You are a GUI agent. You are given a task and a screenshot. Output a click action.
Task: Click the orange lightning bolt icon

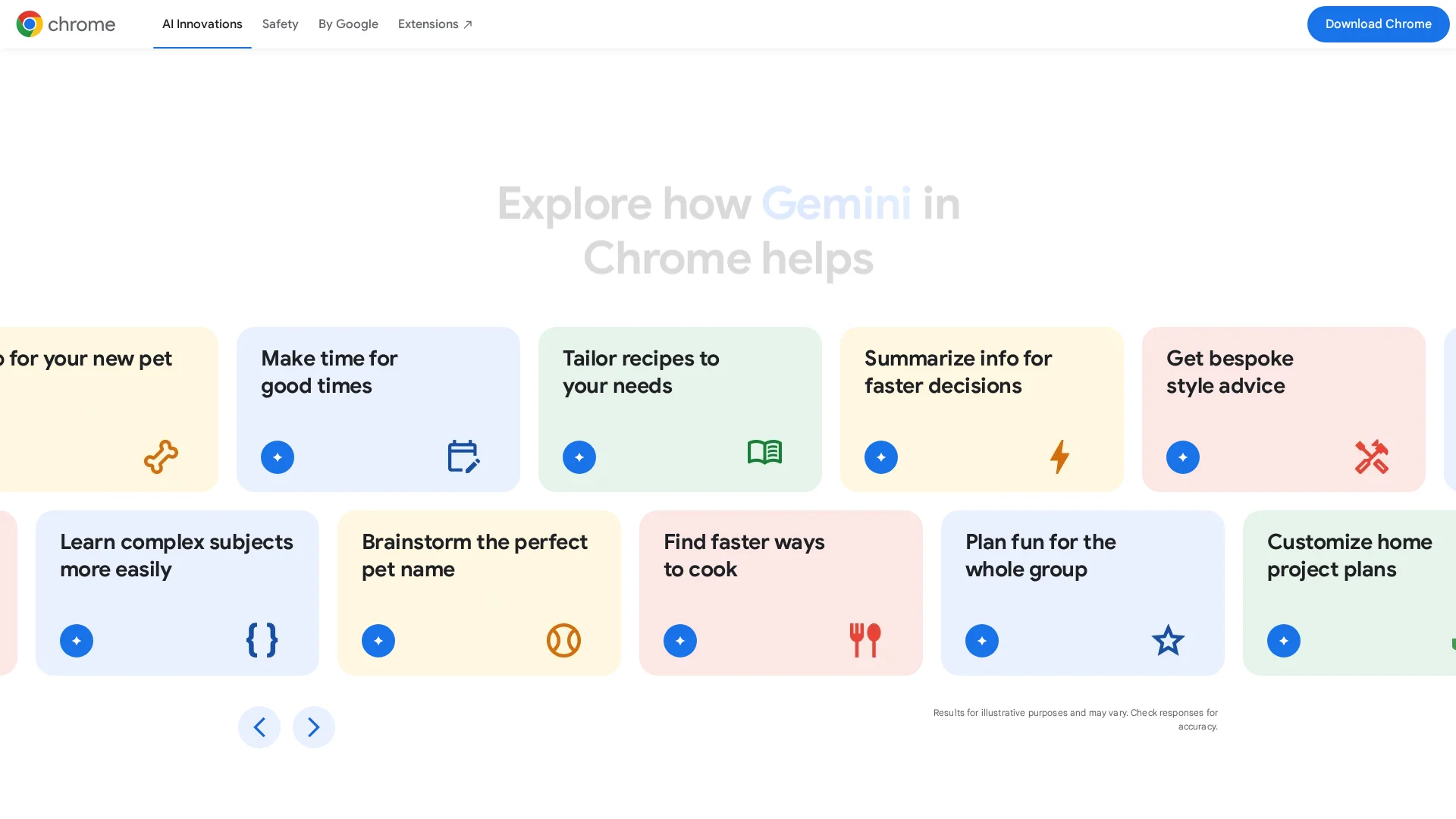pos(1059,457)
